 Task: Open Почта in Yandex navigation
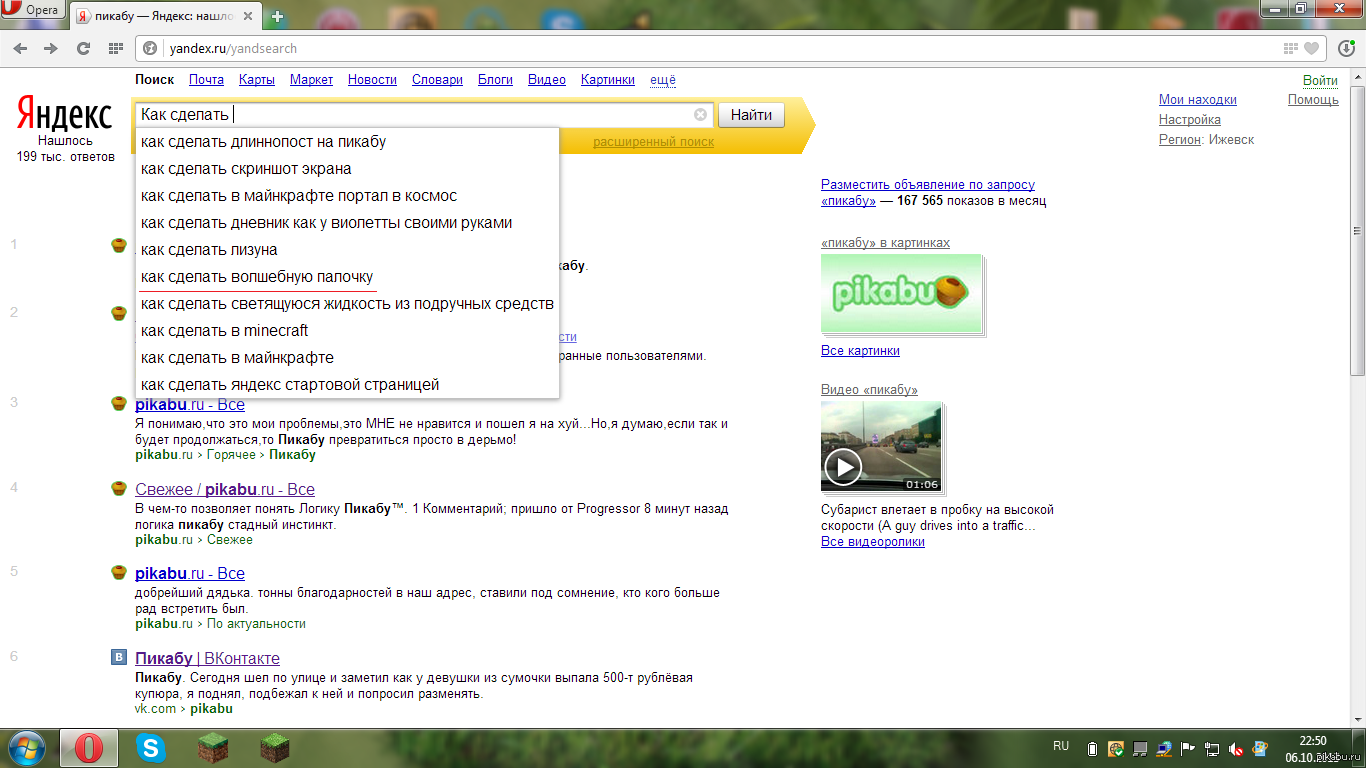click(206, 80)
